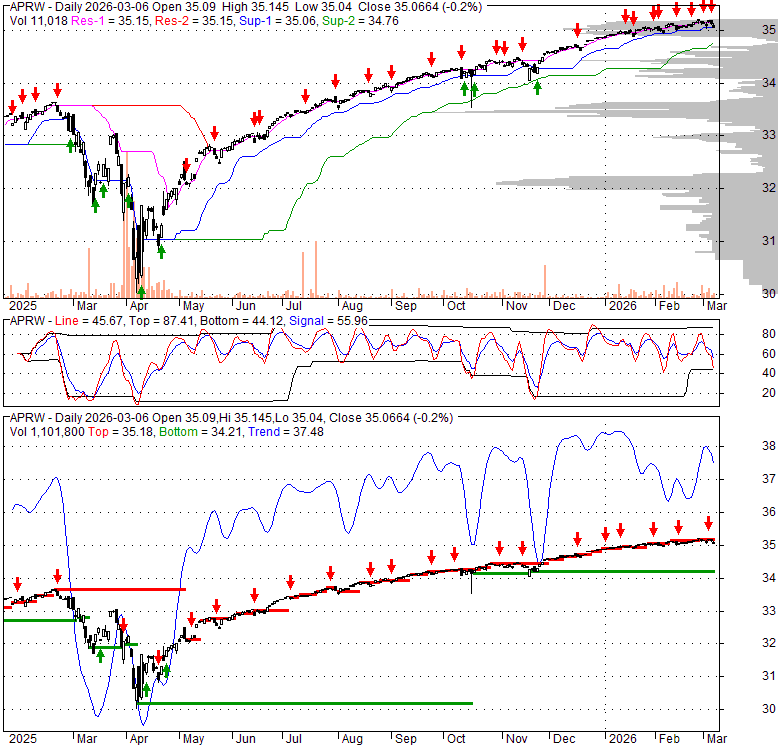The image size is (780, 745).
Task: Click the 'Res-1 = 35.15' magenta label
Action: pos(111,21)
